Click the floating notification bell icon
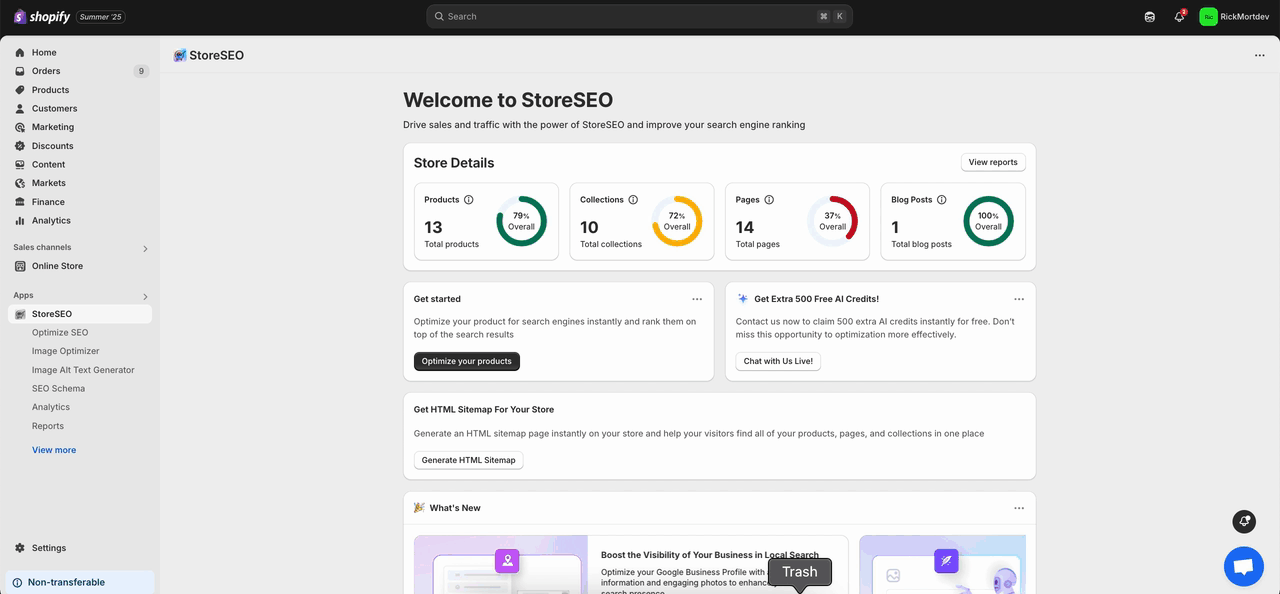Screen dimensions: 1280x594 click(1244, 521)
